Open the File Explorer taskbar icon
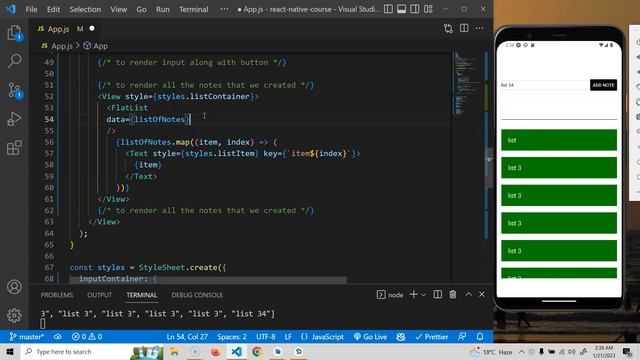The image size is (640, 360). [x=174, y=351]
